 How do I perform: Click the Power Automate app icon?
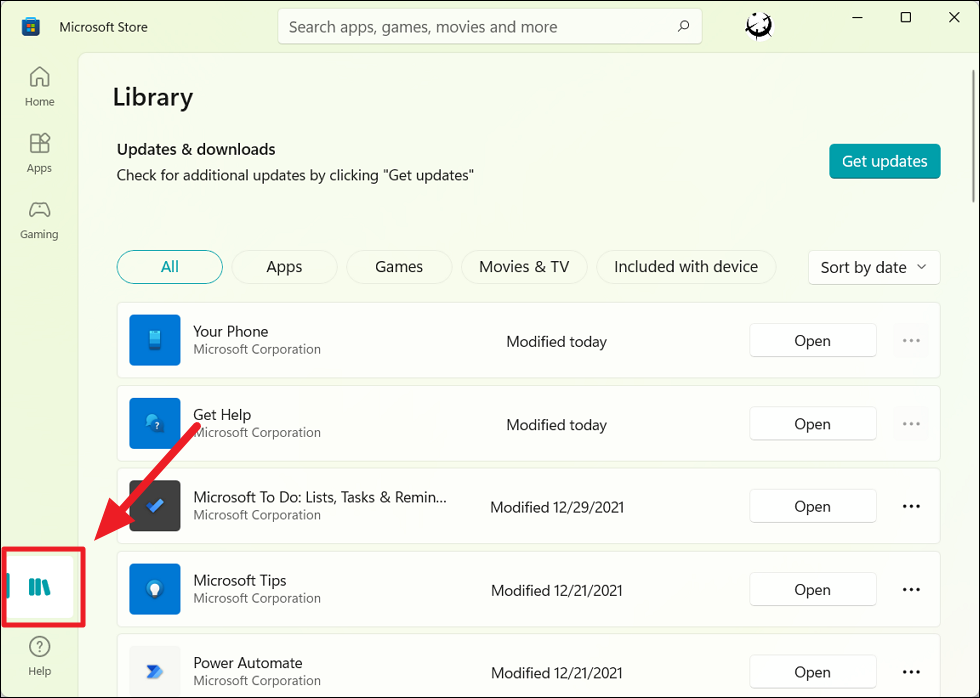click(x=155, y=671)
